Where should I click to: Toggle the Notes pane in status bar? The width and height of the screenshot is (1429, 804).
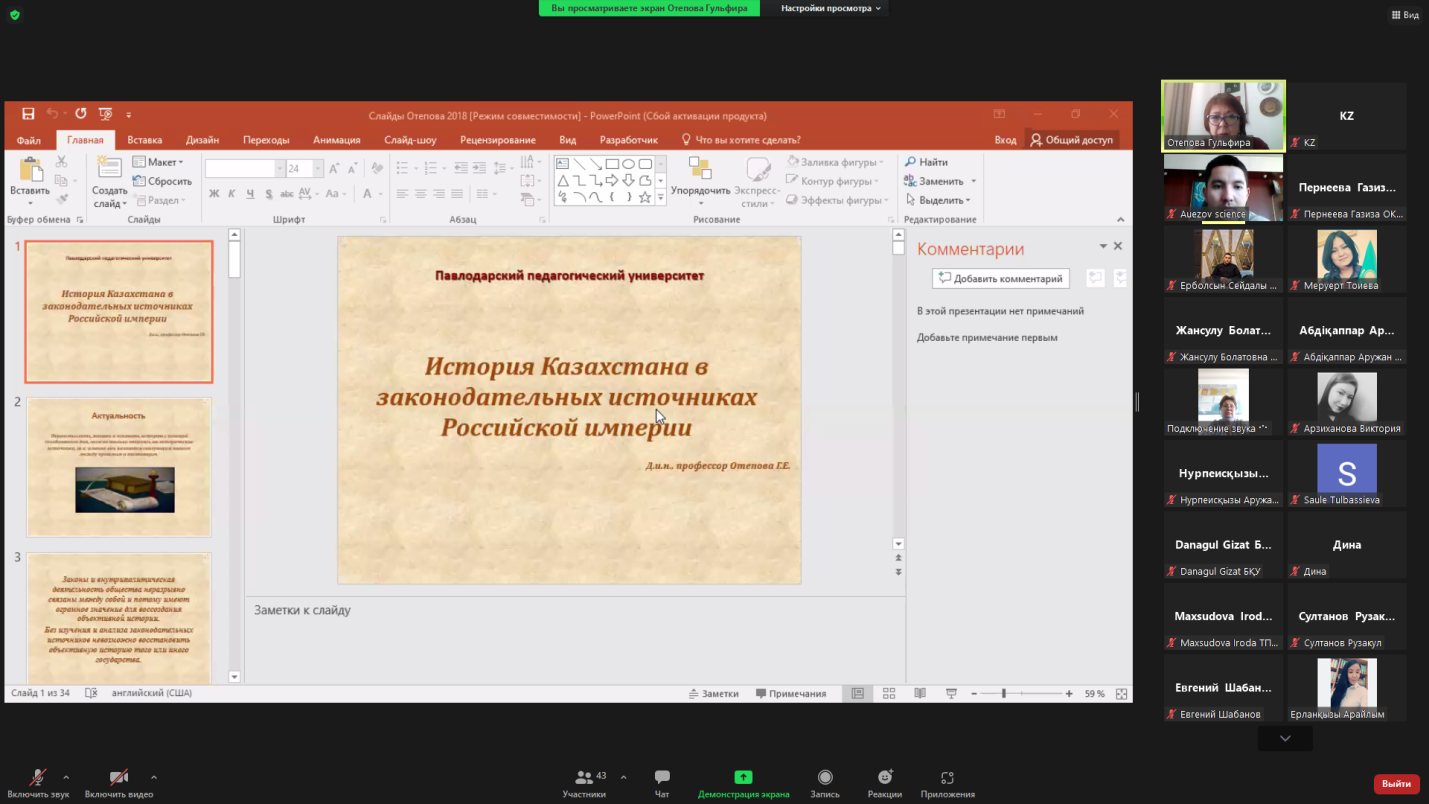(x=714, y=694)
